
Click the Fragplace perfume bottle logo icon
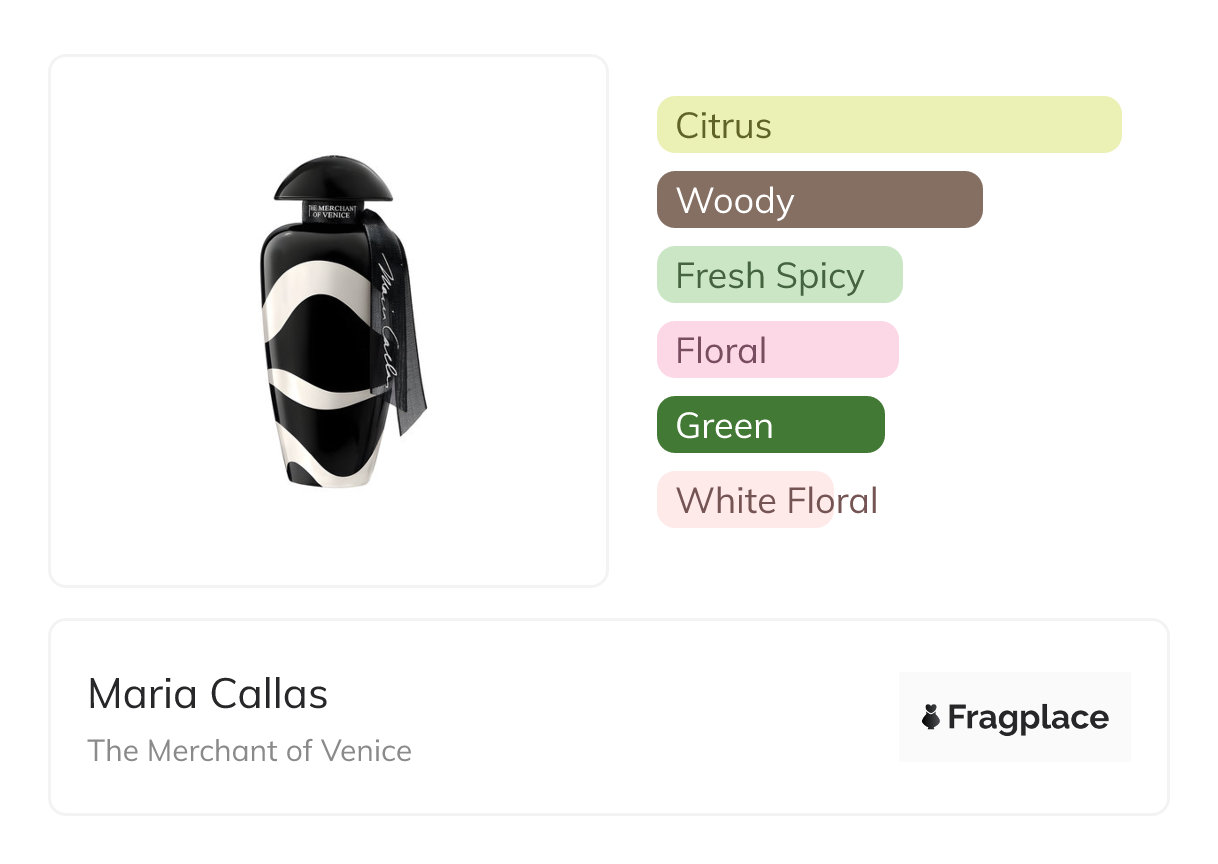click(x=931, y=717)
